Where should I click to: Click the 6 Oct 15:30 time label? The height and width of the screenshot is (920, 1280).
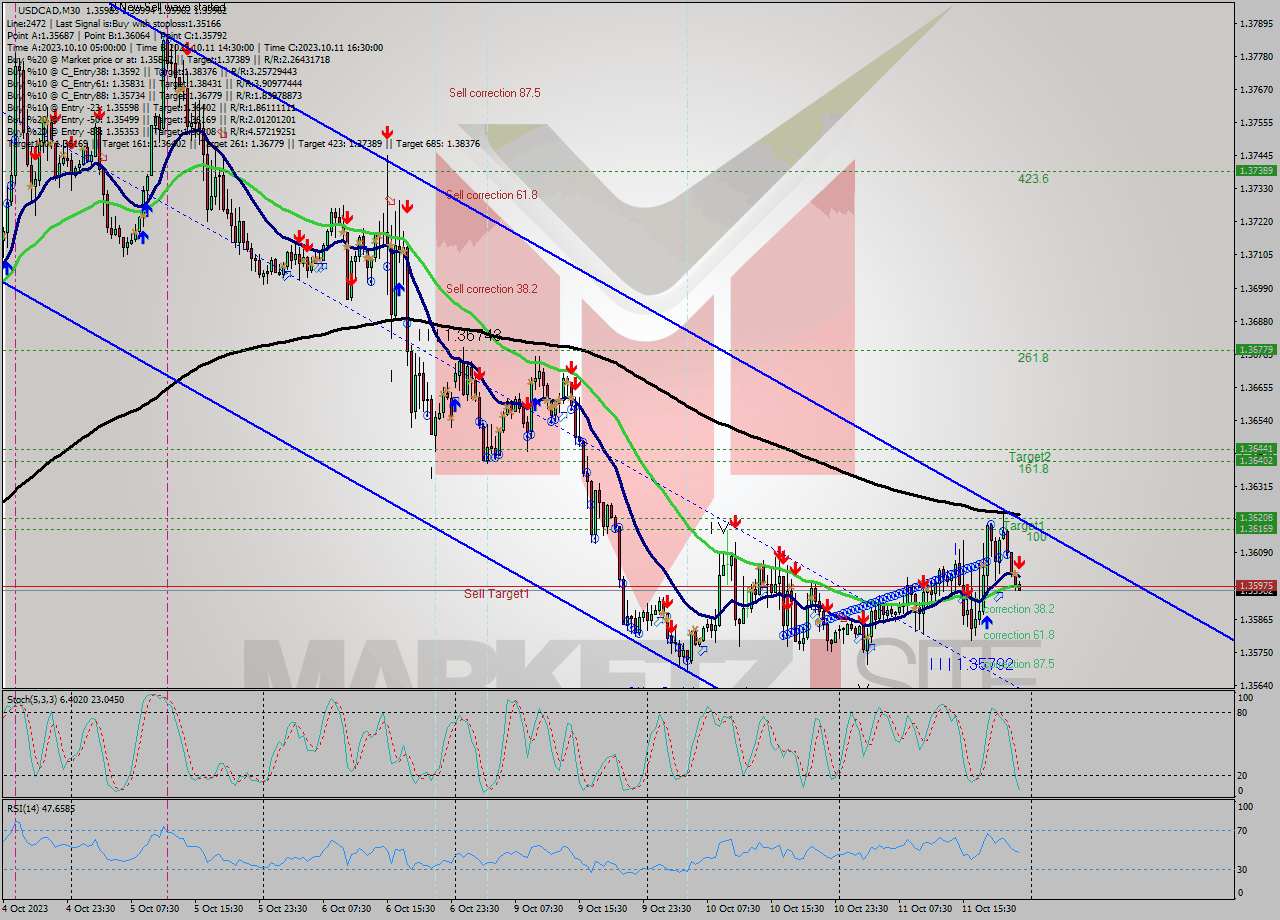(x=412, y=909)
